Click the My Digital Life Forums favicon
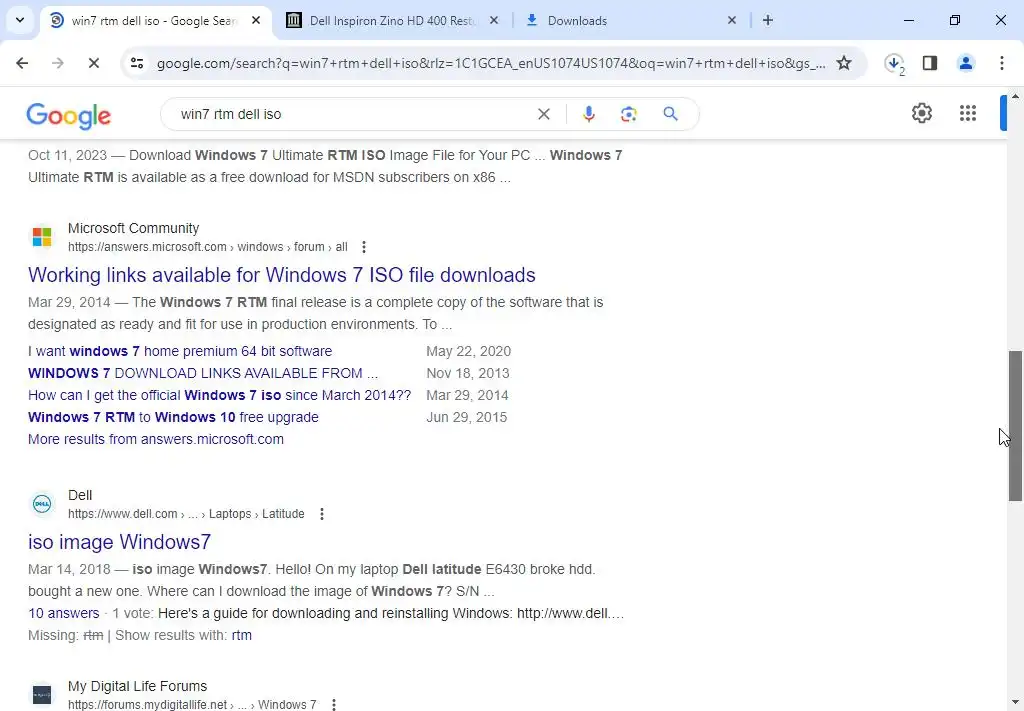This screenshot has height=711, width=1024. [x=42, y=694]
